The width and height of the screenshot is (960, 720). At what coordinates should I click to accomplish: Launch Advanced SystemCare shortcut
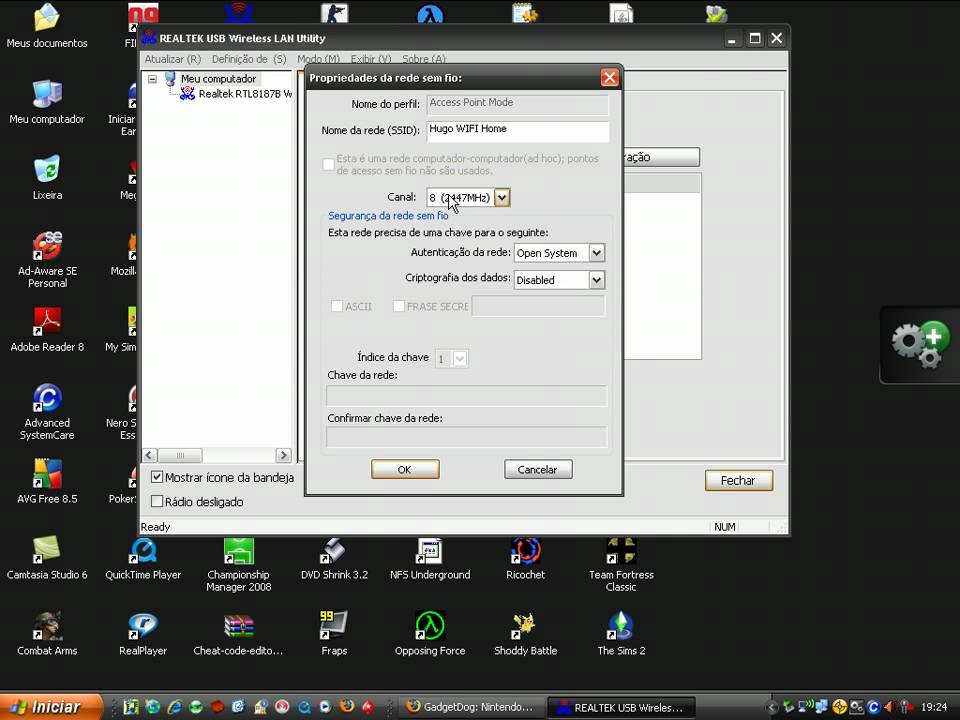[47, 410]
